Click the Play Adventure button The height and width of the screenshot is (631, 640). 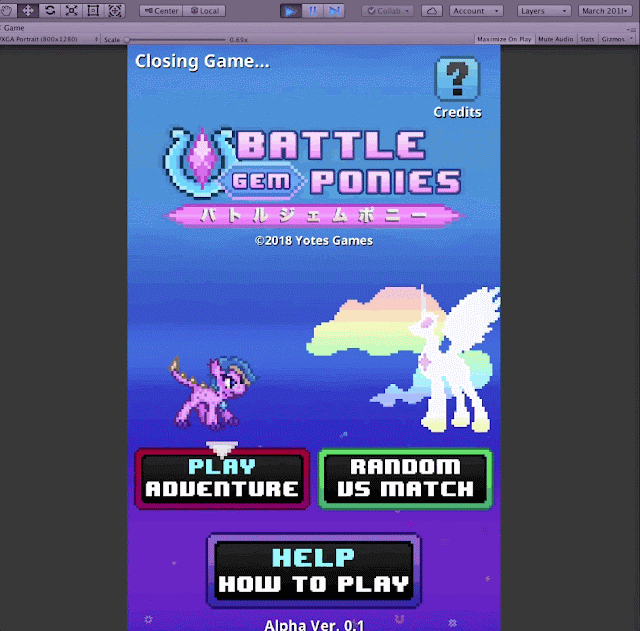tap(222, 478)
